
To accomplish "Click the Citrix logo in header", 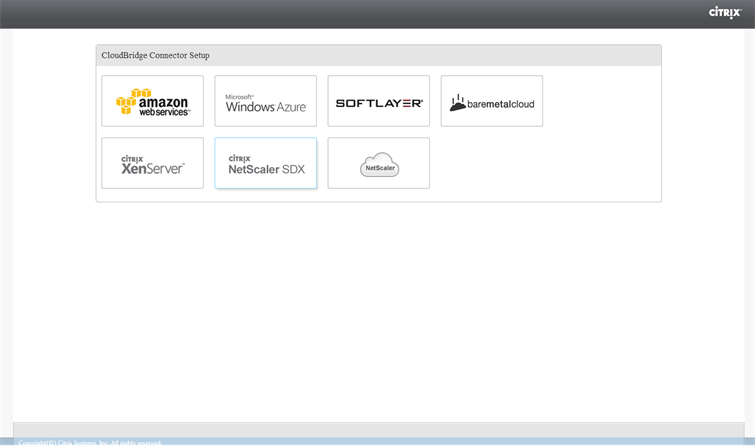I will coord(725,13).
